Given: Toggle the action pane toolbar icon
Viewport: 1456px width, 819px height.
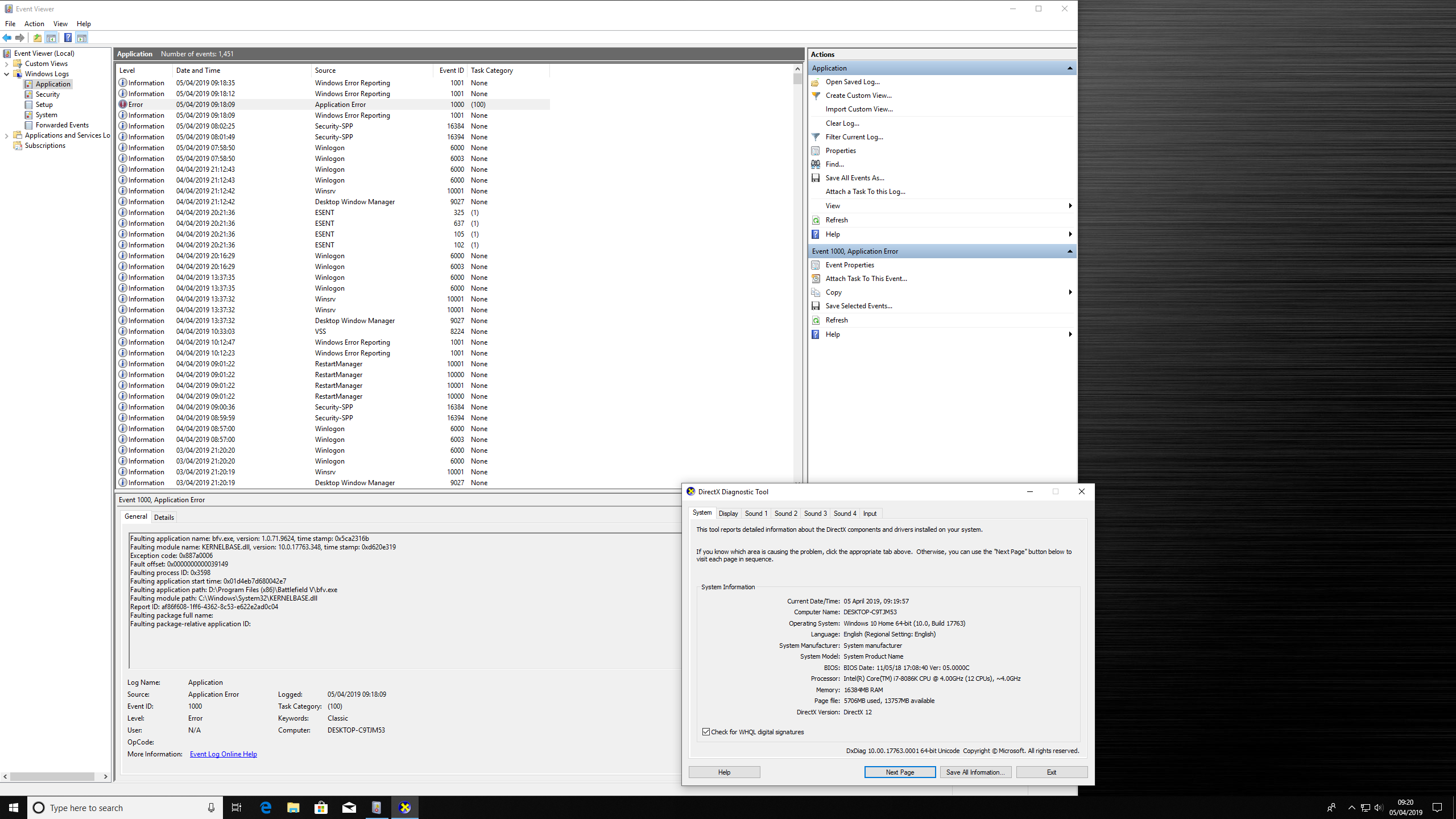Looking at the screenshot, I should pyautogui.click(x=82, y=38).
